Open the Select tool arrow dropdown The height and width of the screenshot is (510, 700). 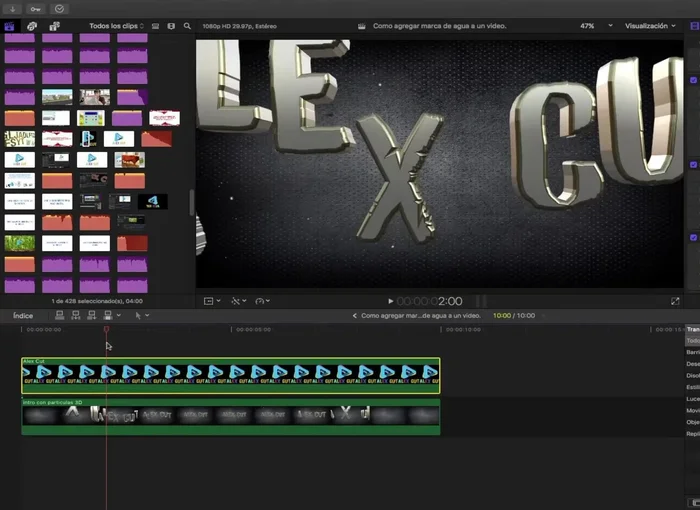142,315
